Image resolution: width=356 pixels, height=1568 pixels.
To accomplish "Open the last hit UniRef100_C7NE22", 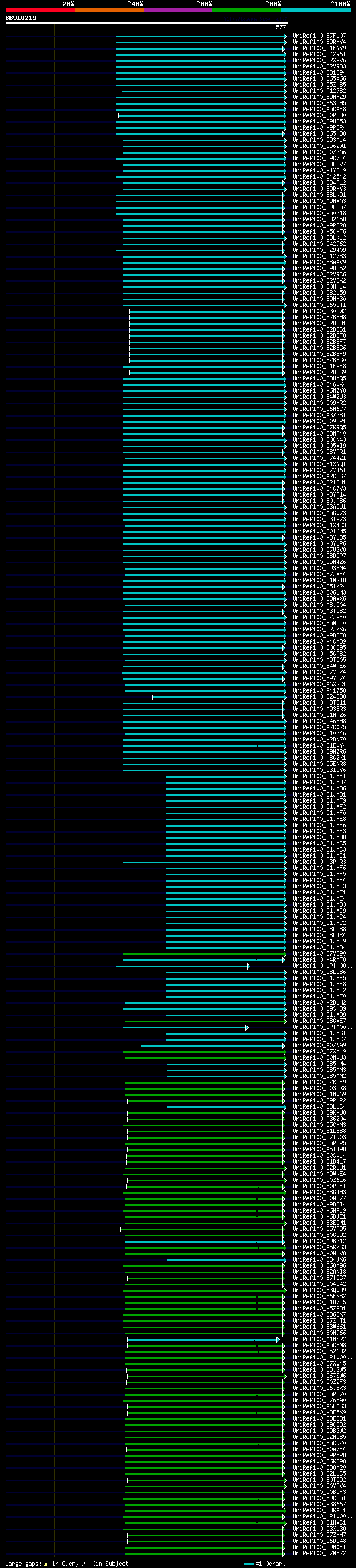I will tap(319, 1553).
